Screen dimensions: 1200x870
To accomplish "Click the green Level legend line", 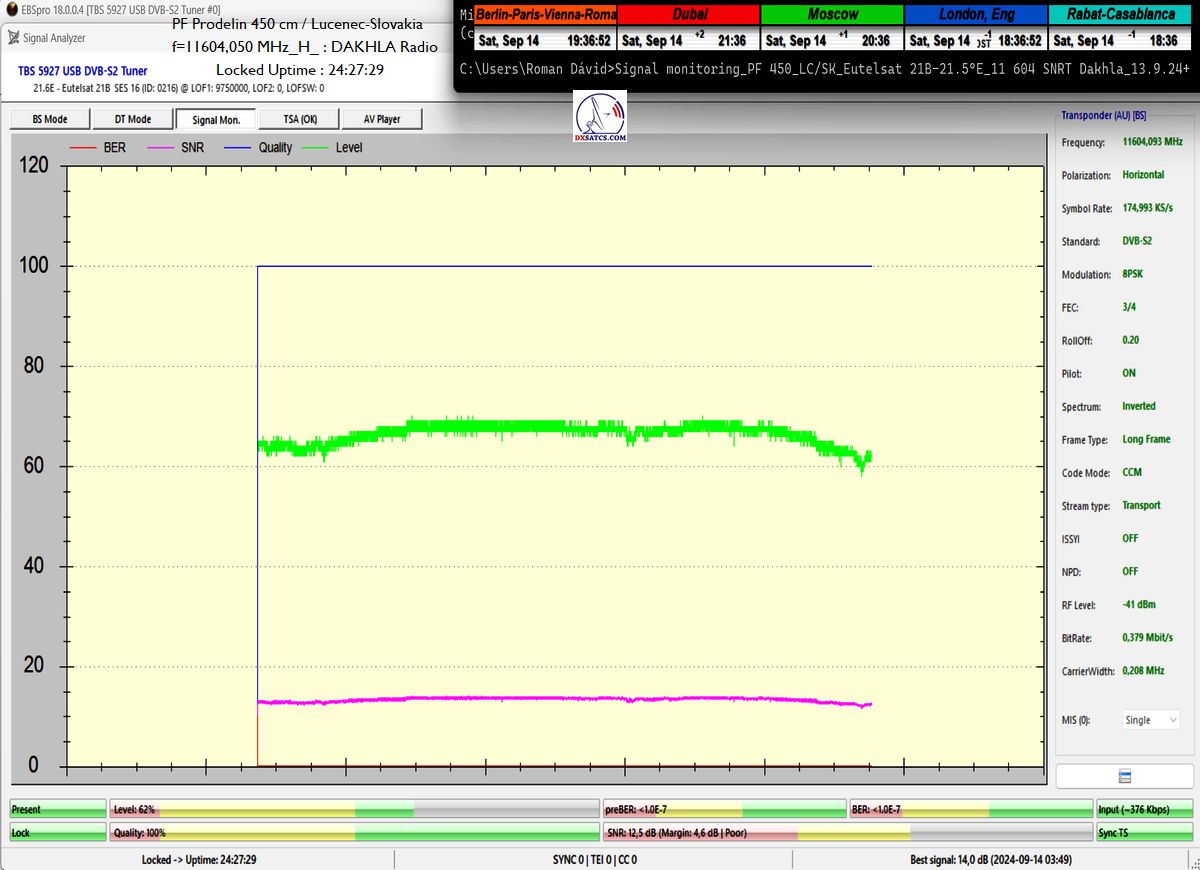I will [x=318, y=148].
